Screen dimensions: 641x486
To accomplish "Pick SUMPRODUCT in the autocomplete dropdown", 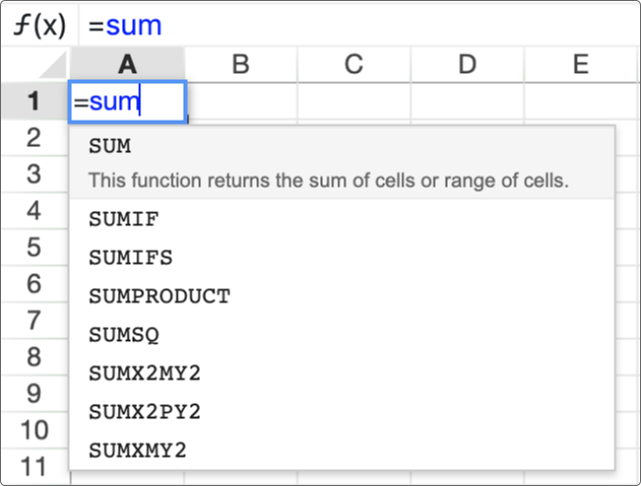I will [x=342, y=296].
